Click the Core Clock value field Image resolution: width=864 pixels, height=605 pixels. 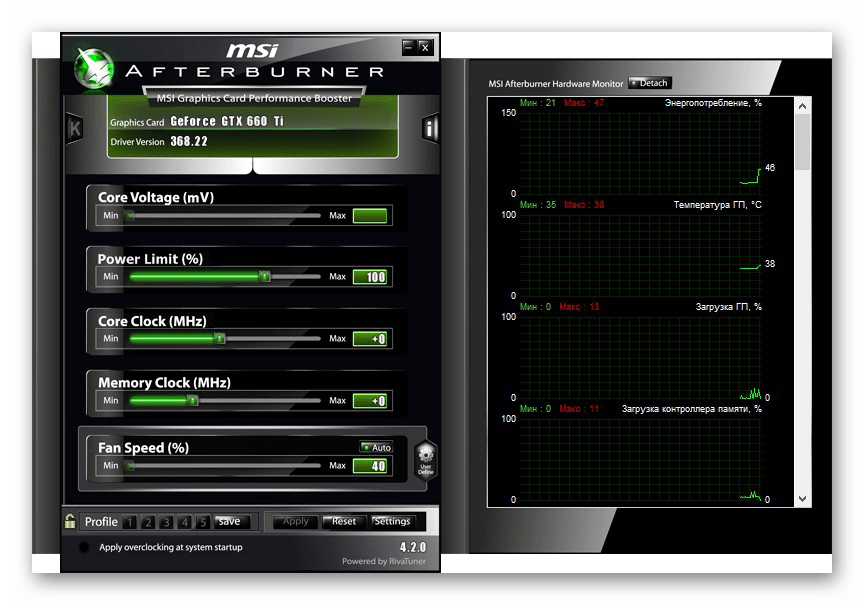(x=370, y=339)
